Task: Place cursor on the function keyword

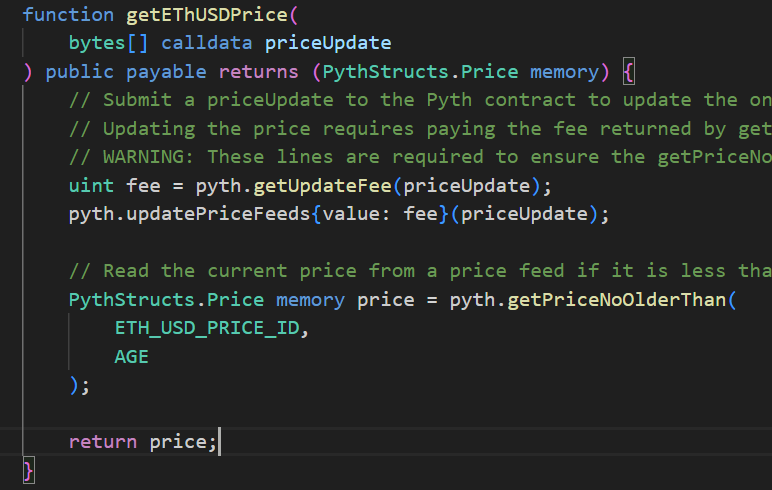Action: click(68, 15)
